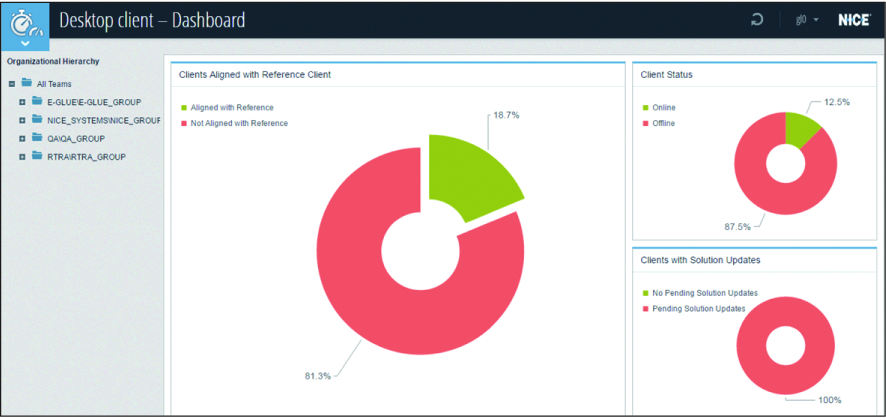
Task: Click the Desktop client – Dashboard title
Action: (152, 20)
